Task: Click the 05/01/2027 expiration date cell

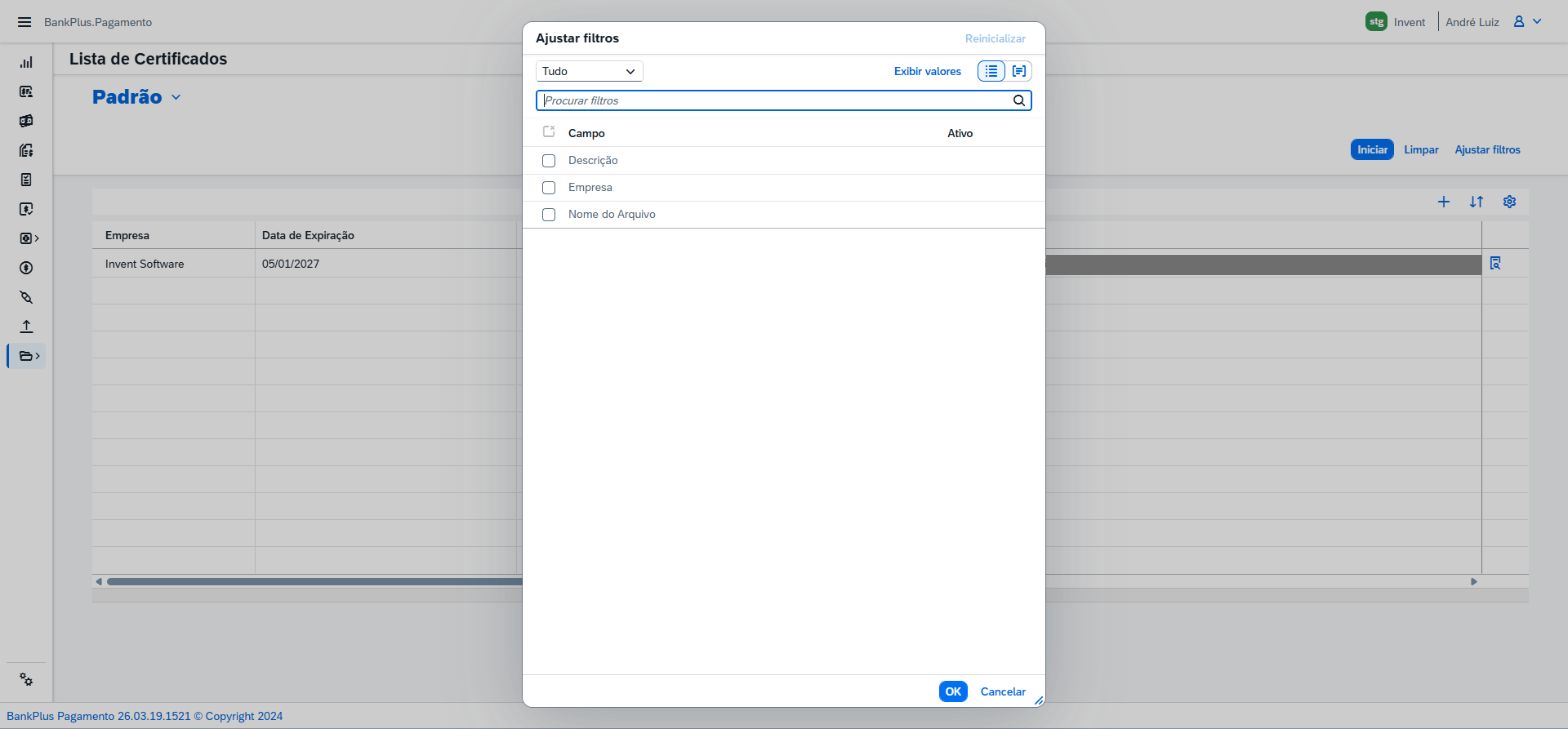Action: click(386, 264)
